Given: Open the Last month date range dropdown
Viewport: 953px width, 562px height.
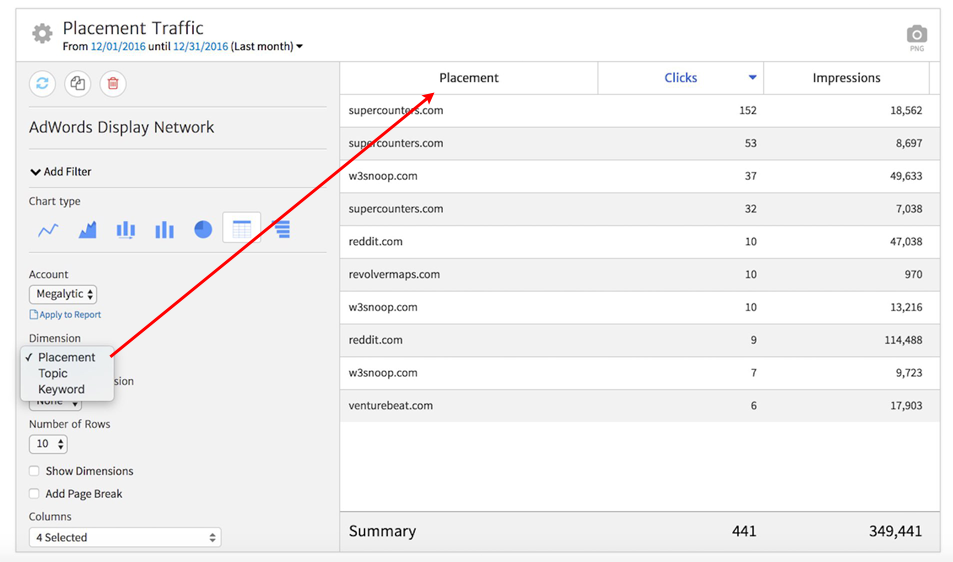Looking at the screenshot, I should click(x=267, y=46).
